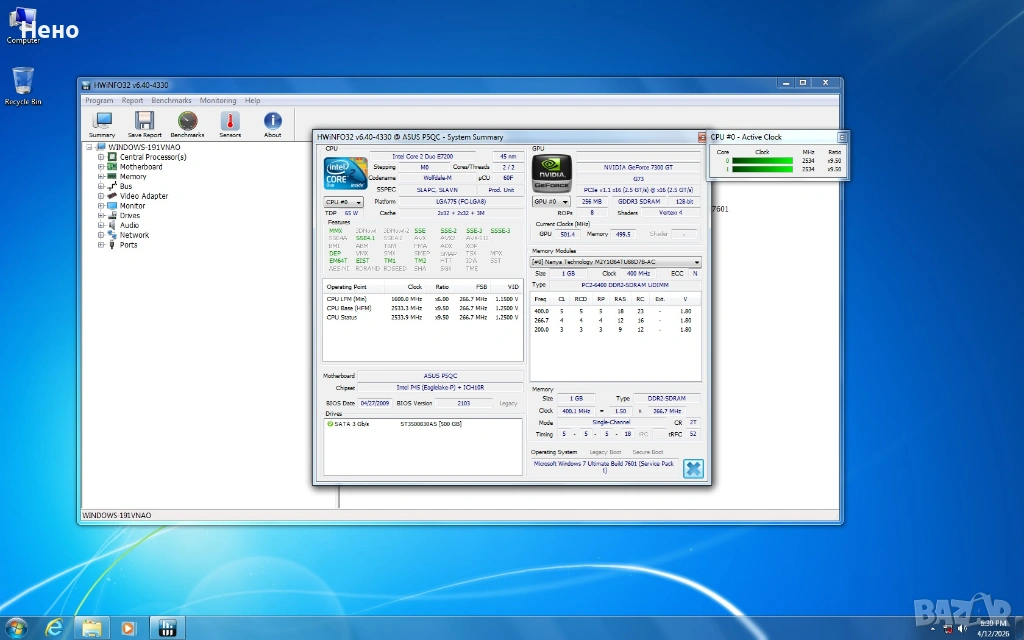The height and width of the screenshot is (640, 1024).
Task: Open the Monitoring menu
Action: pos(217,101)
